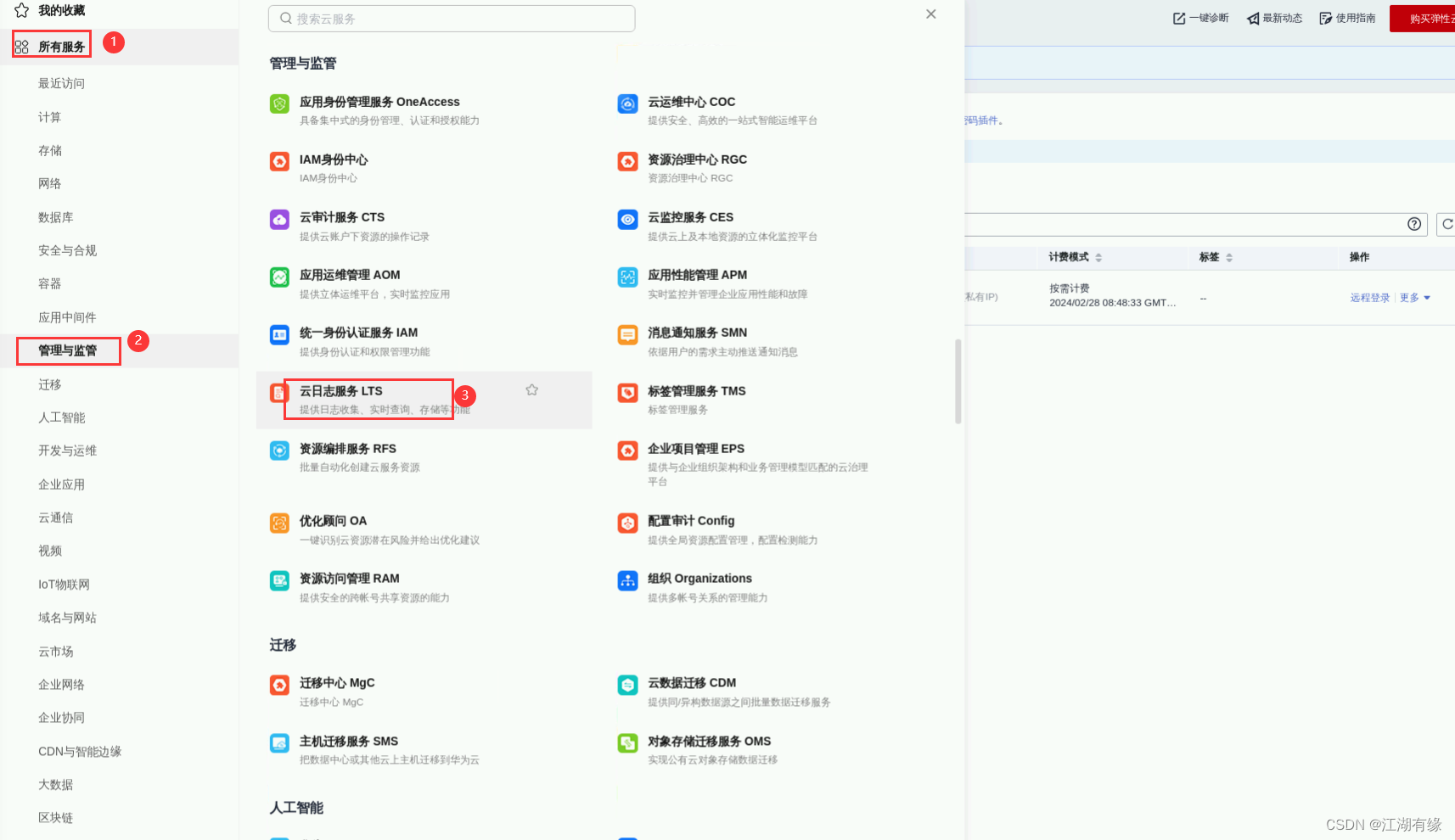Screen dimensions: 1455x840
Task: Click the 组织 Organizations icon
Action: tap(627, 580)
